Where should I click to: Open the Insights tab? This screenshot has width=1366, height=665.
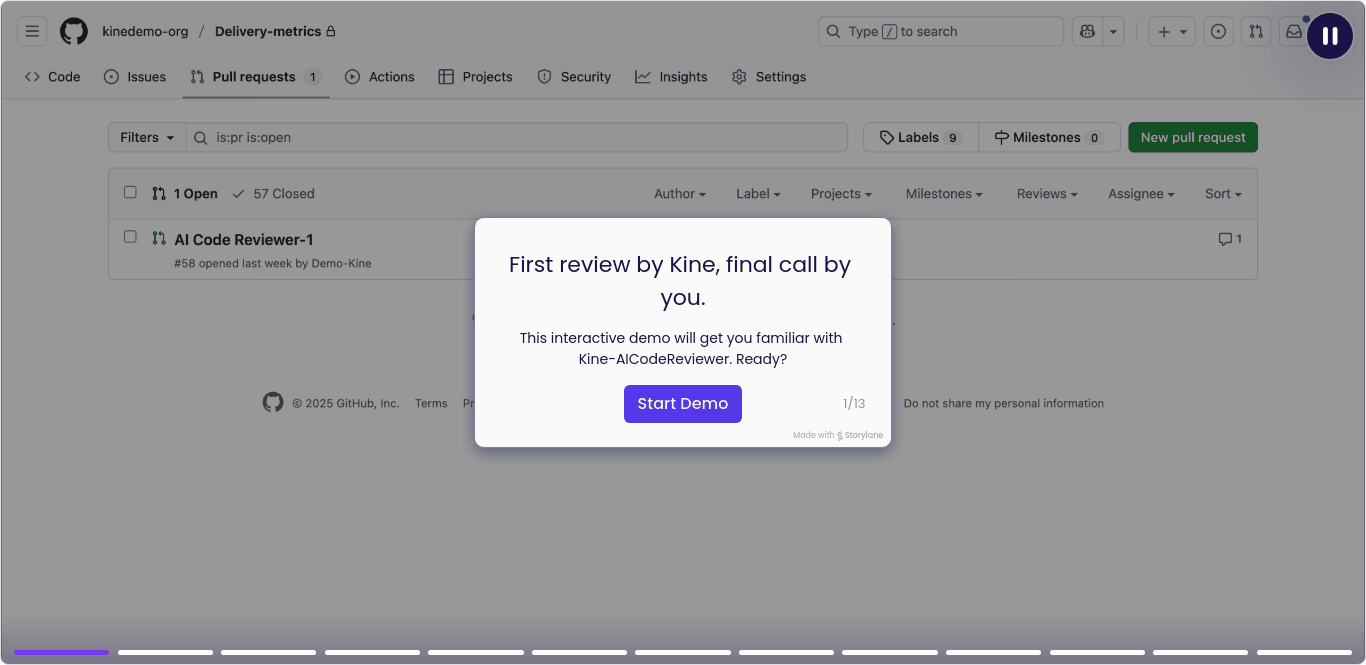point(671,76)
